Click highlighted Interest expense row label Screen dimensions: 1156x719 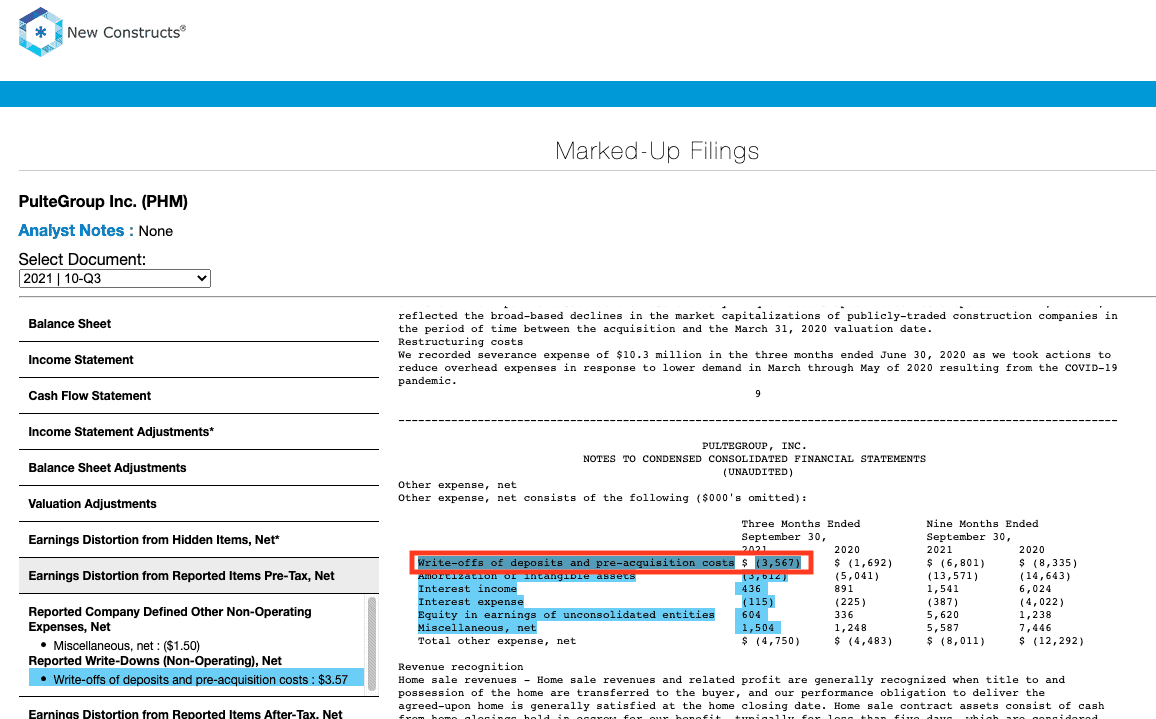pos(470,602)
